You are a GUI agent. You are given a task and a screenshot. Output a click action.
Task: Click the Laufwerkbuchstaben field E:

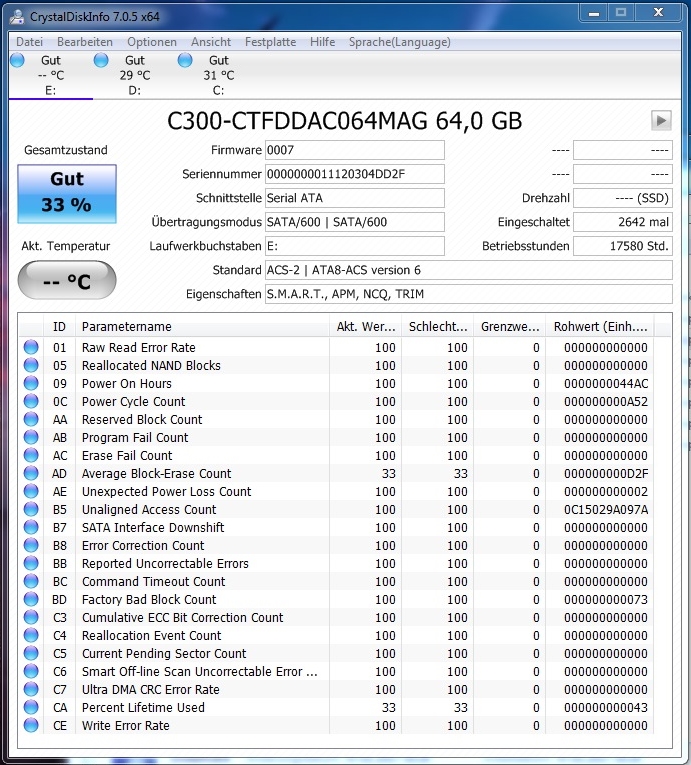pyautogui.click(x=355, y=246)
